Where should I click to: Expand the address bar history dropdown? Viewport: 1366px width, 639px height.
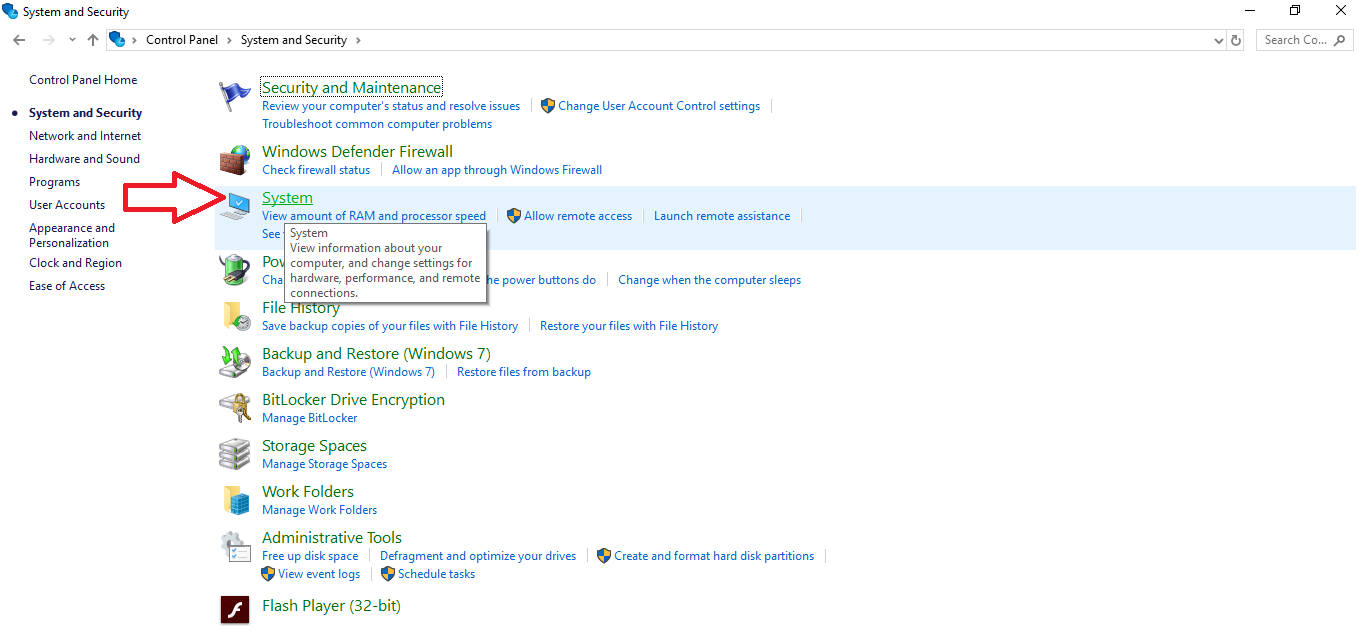pos(1218,40)
